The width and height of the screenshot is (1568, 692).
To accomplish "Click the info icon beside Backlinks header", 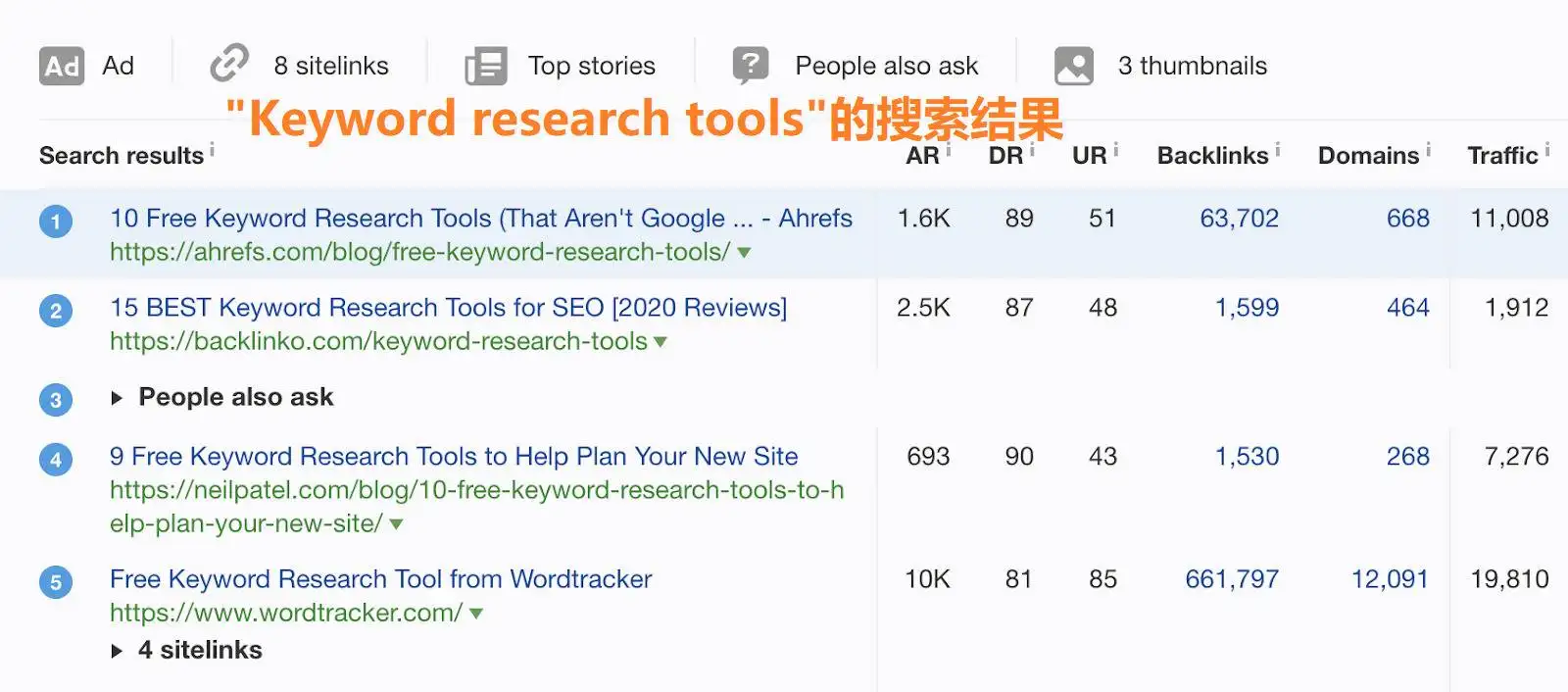I will [1277, 150].
